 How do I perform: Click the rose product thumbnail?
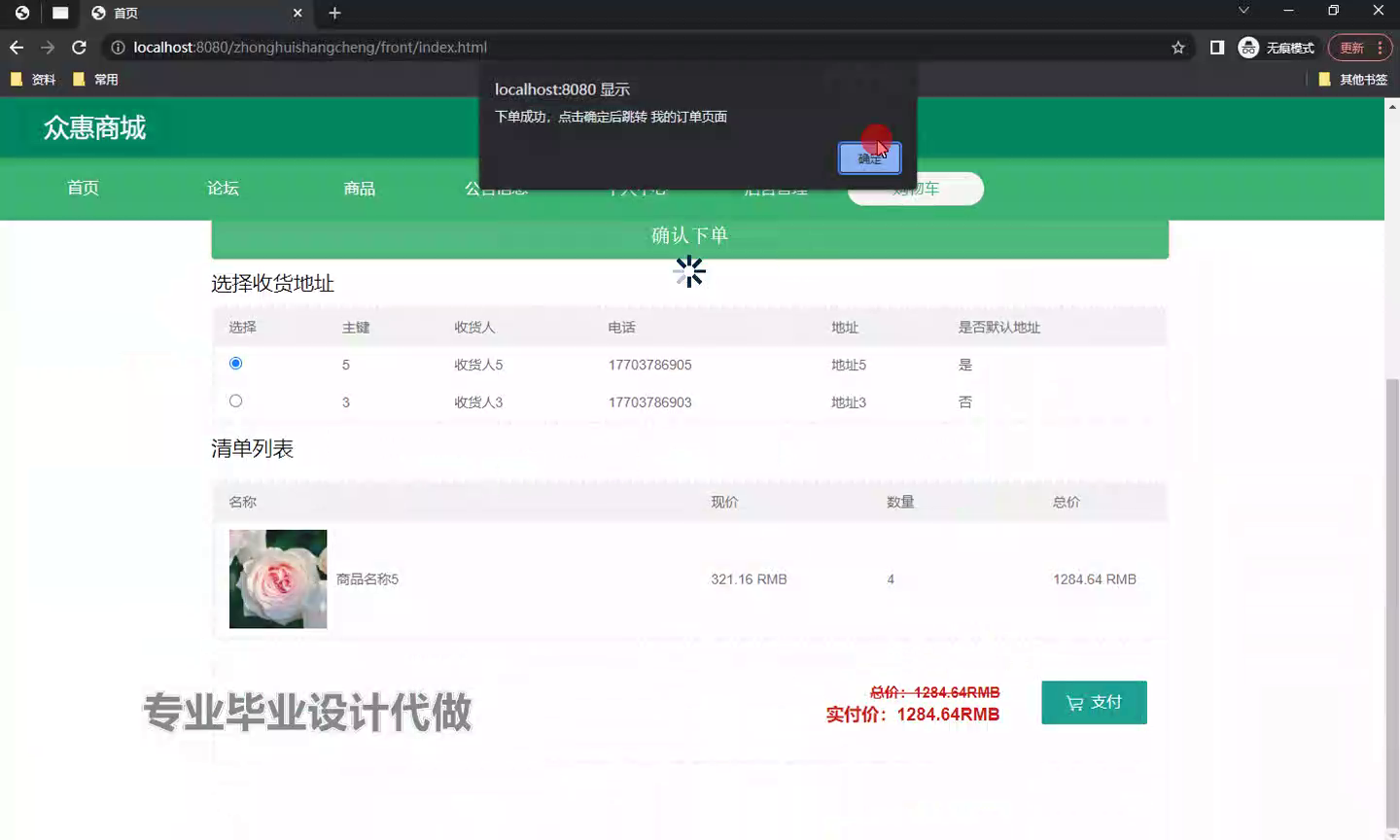point(278,578)
